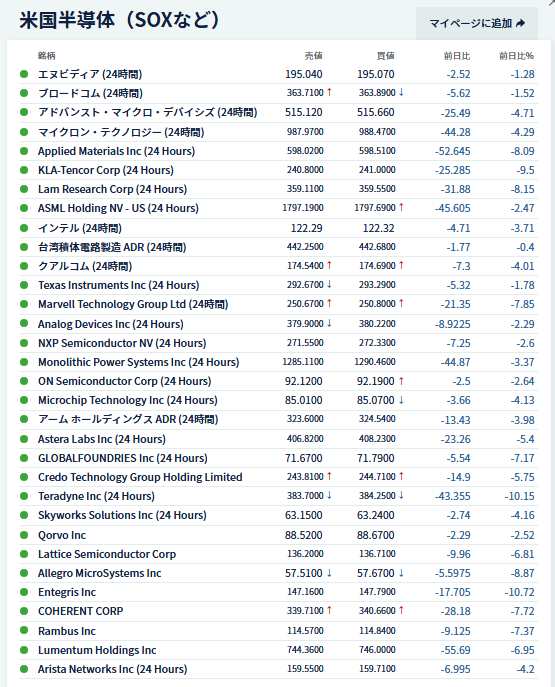Select Lattice Semiconductor Corp
555x687 pixels.
tap(107, 554)
